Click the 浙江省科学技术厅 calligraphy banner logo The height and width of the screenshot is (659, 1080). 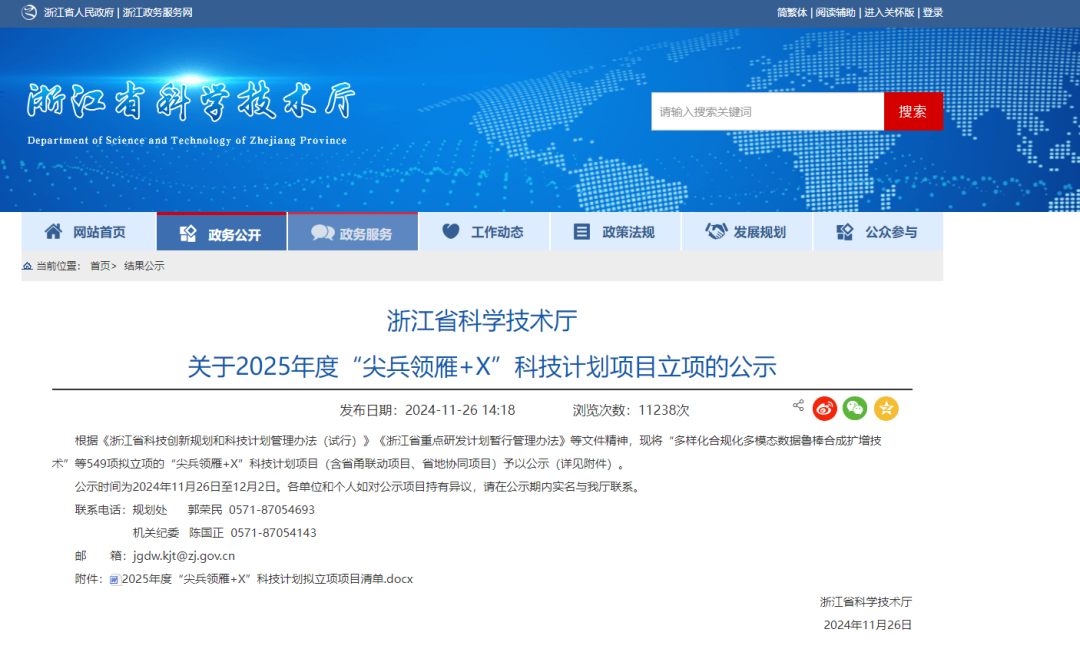[x=191, y=101]
